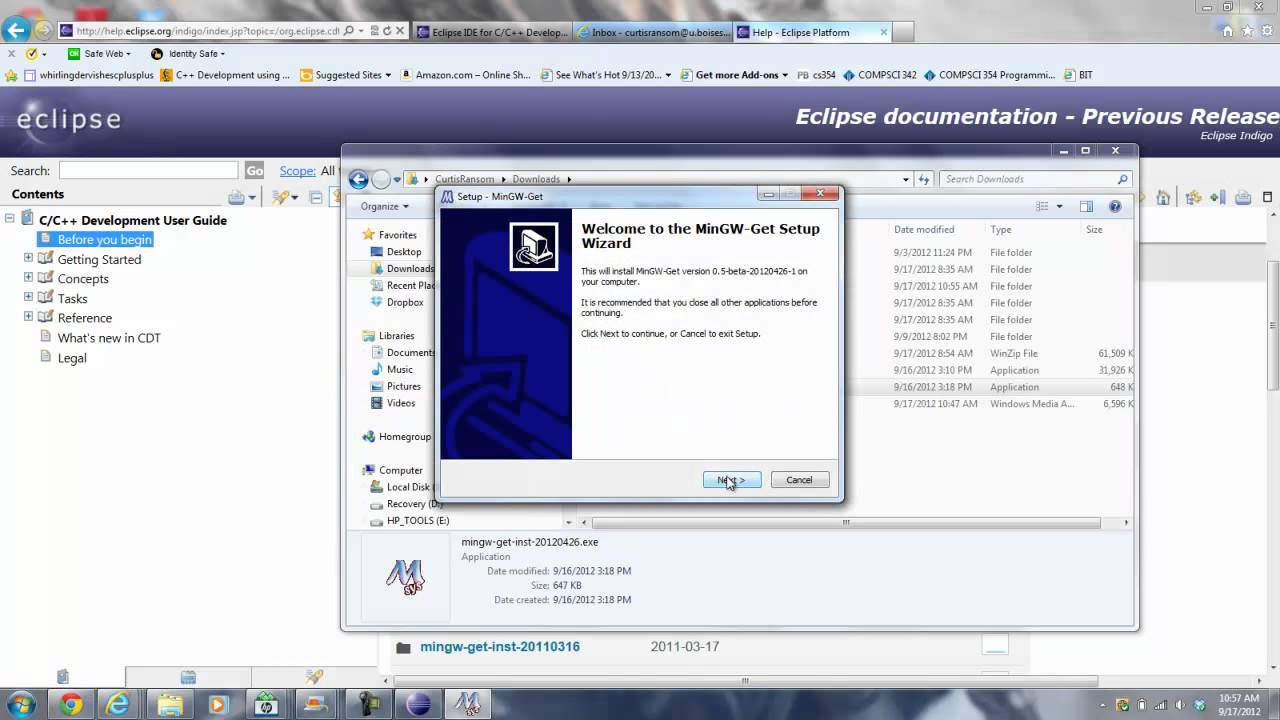Click Next in the MinGW-Get setup wizard
This screenshot has width=1280, height=720.
pos(731,480)
